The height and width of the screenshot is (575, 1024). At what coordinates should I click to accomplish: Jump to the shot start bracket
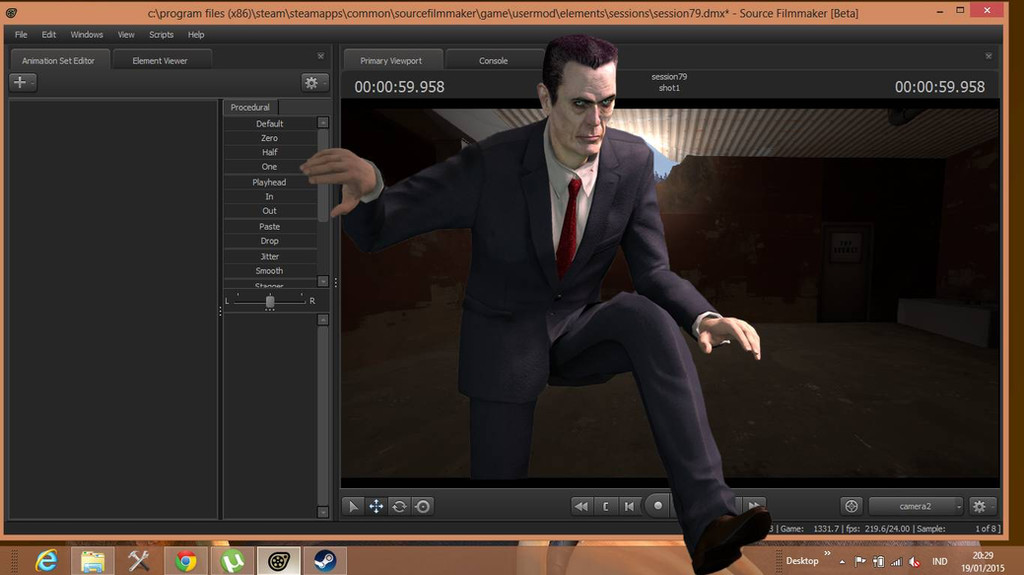click(x=605, y=506)
